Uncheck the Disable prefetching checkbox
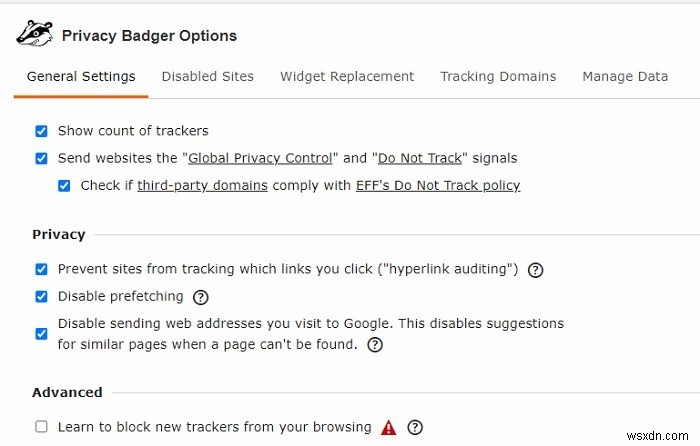This screenshot has width=700, height=446. (x=41, y=296)
